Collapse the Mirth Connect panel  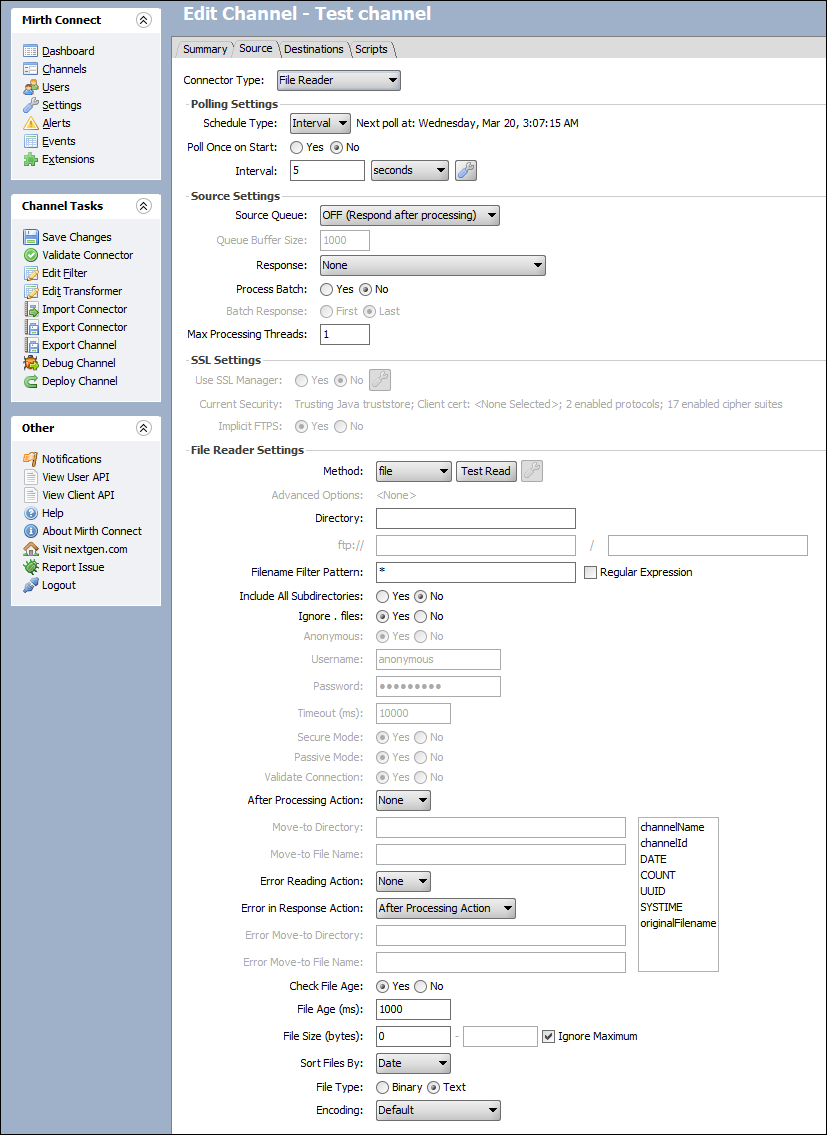point(143,20)
